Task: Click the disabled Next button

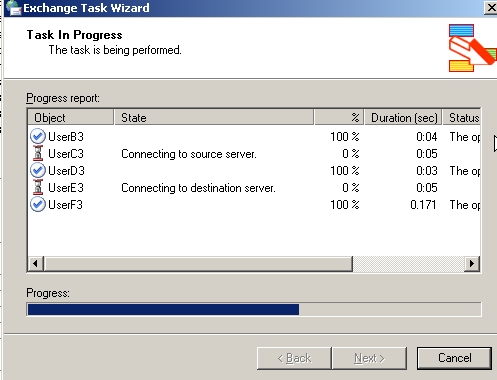Action: click(x=369, y=358)
